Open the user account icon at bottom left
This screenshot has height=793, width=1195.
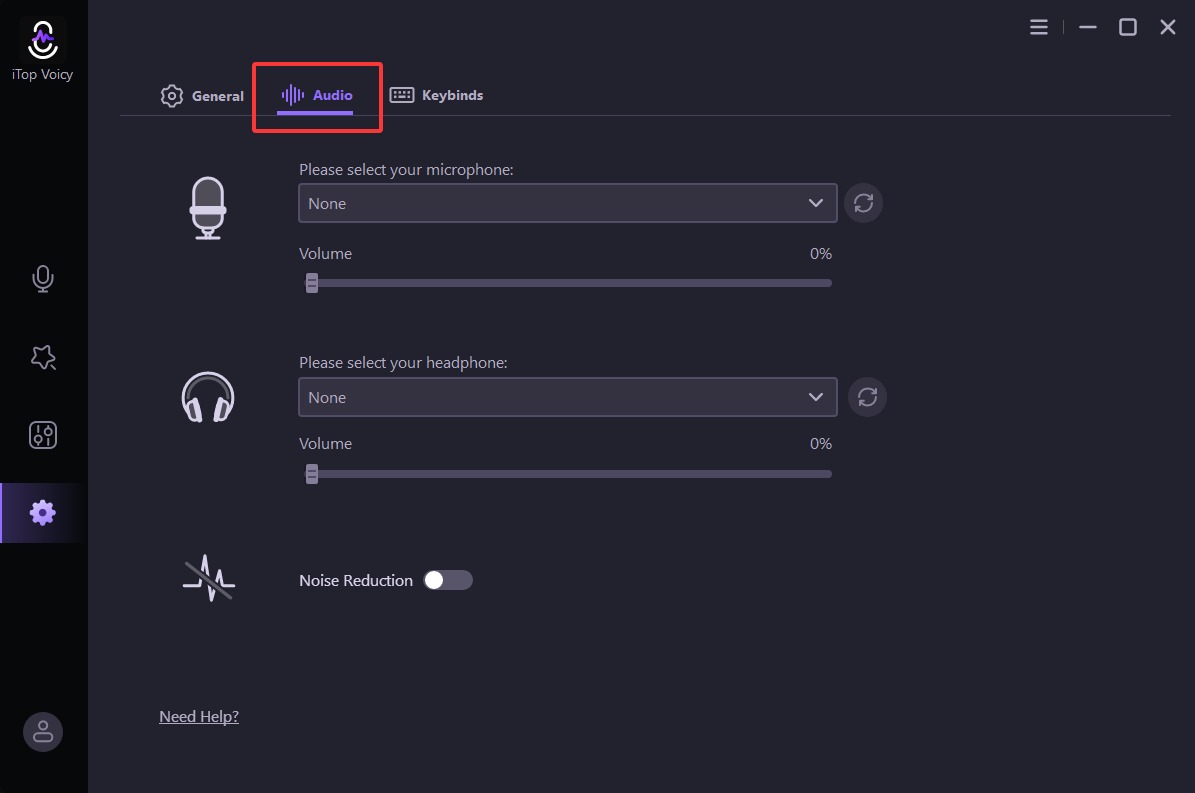point(42,731)
